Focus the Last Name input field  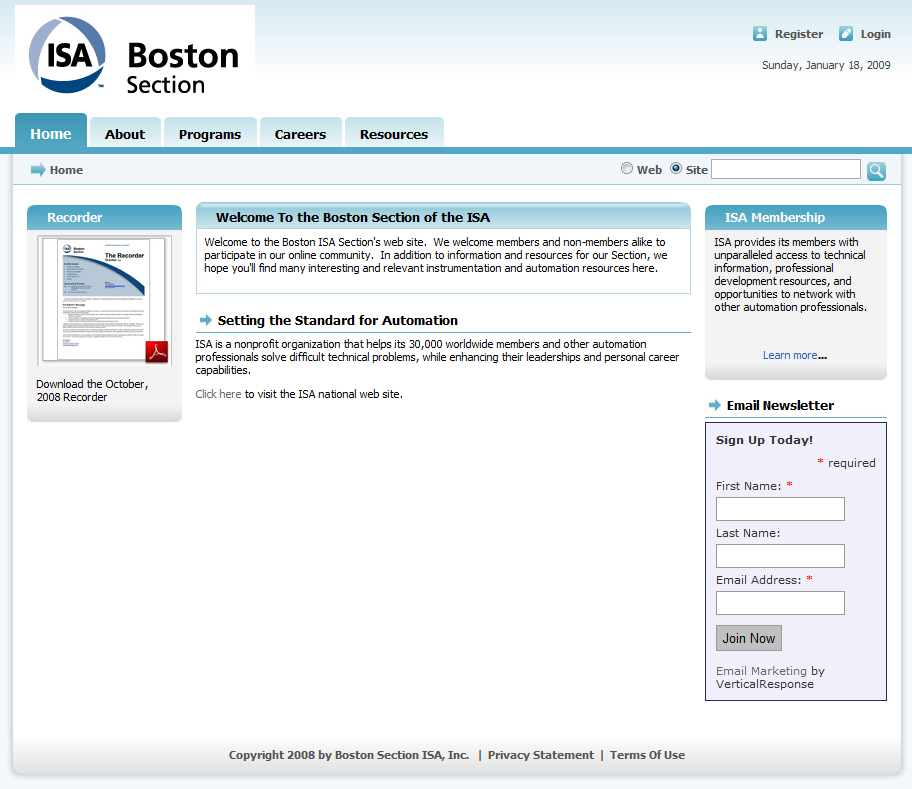(780, 556)
